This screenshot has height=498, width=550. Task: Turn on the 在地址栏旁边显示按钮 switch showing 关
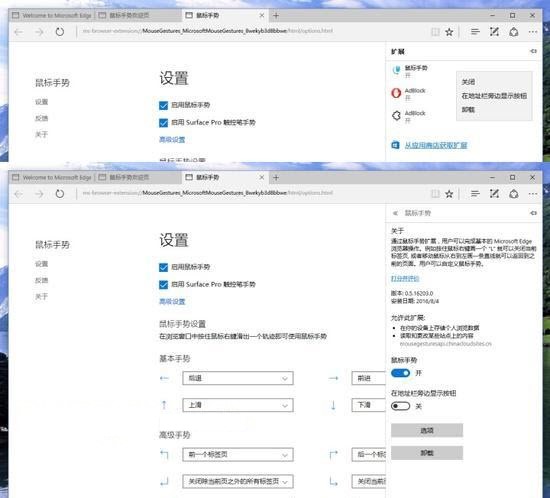point(400,406)
